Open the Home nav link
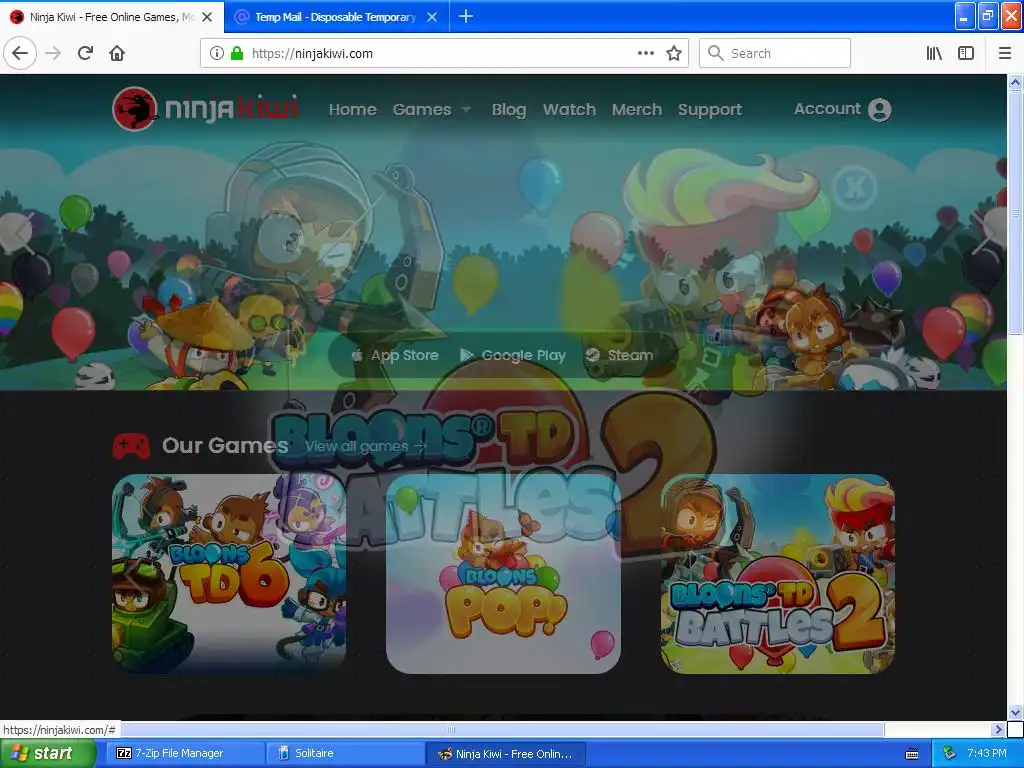Screen dimensions: 1024x768 coord(353,109)
